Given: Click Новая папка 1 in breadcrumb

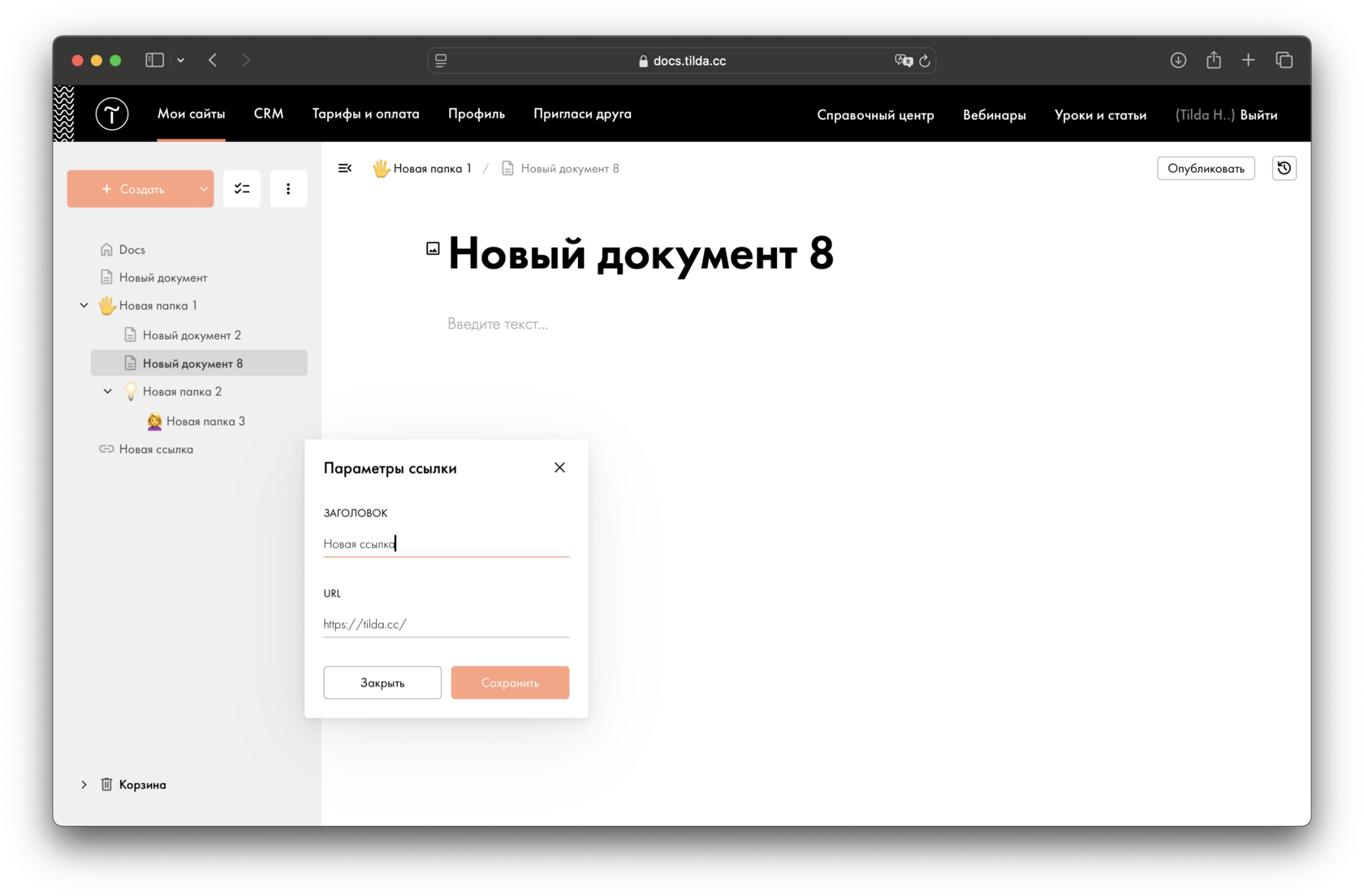Looking at the screenshot, I should [x=432, y=168].
